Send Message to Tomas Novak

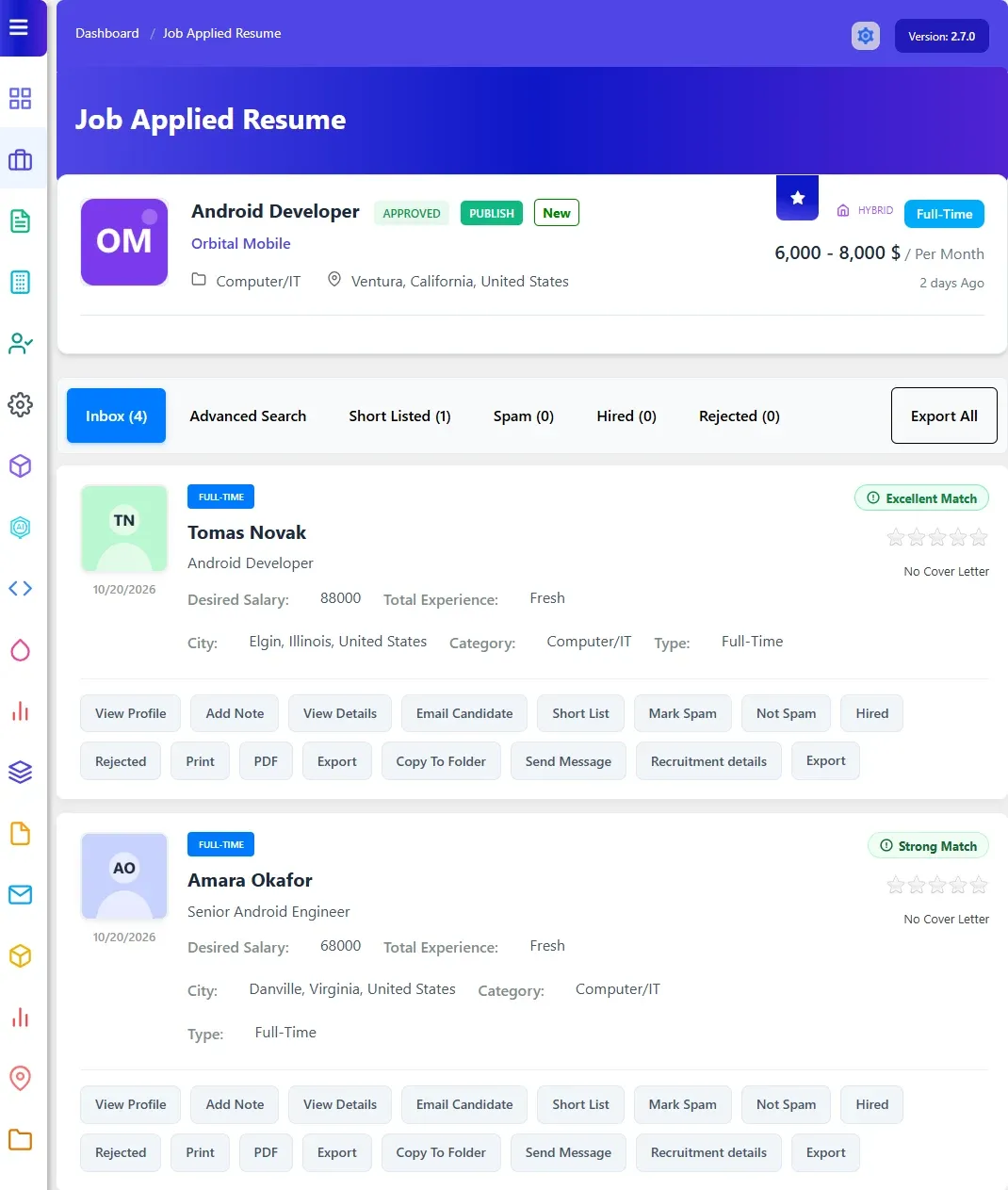(568, 761)
